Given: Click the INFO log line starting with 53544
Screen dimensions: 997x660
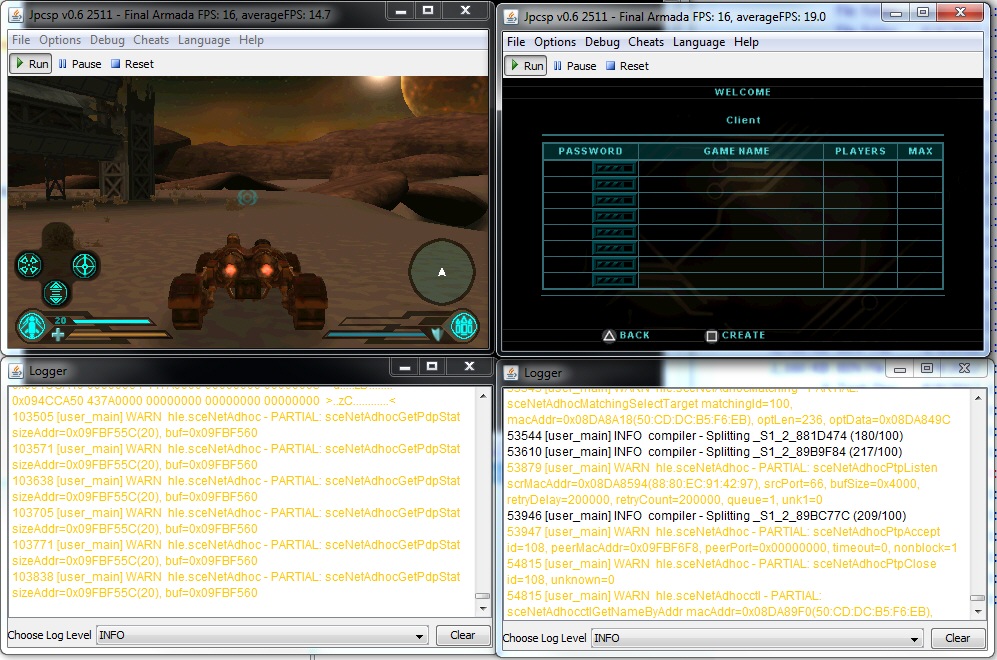Looking at the screenshot, I should (705, 436).
